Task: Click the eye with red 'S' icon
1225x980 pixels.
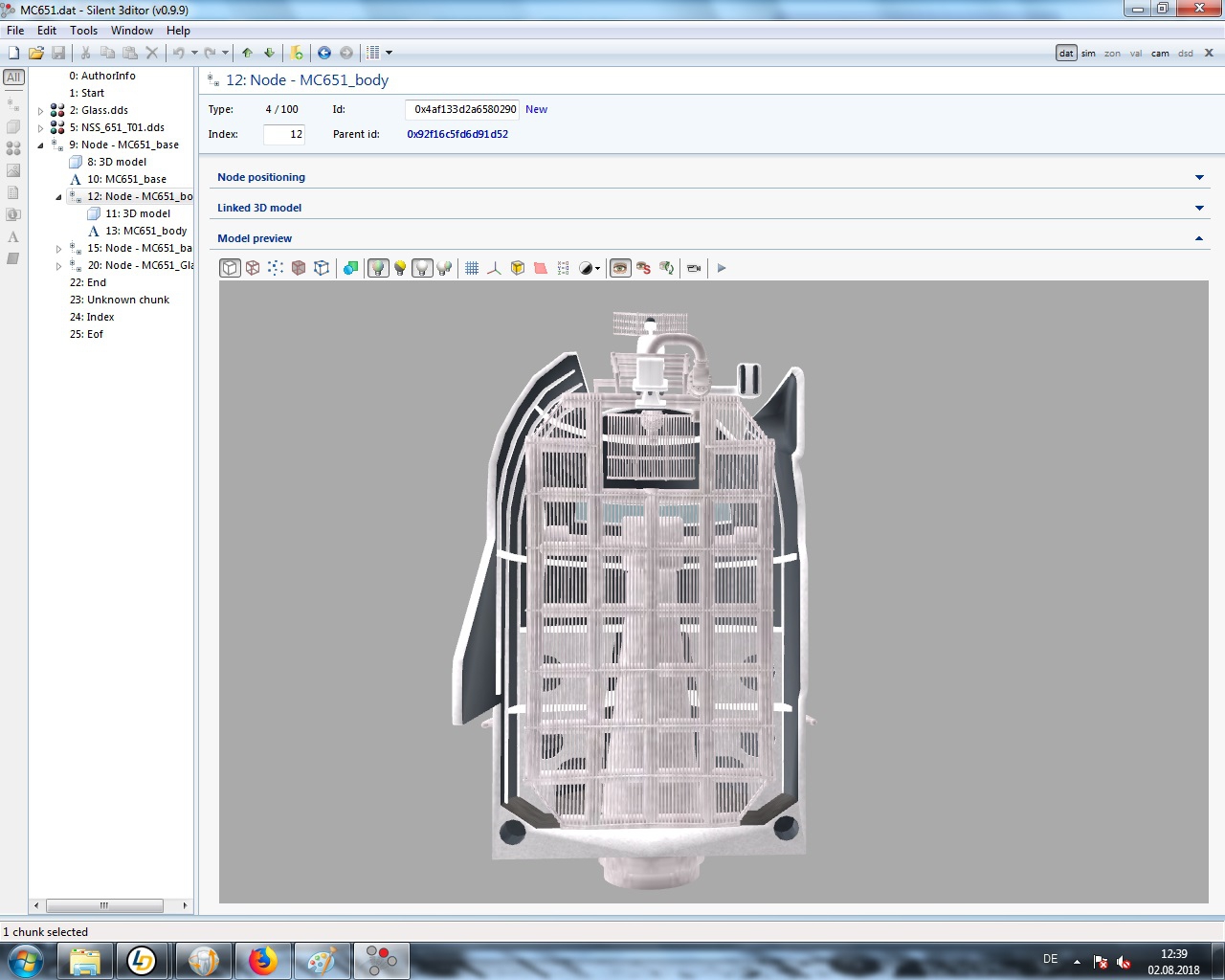Action: [643, 268]
